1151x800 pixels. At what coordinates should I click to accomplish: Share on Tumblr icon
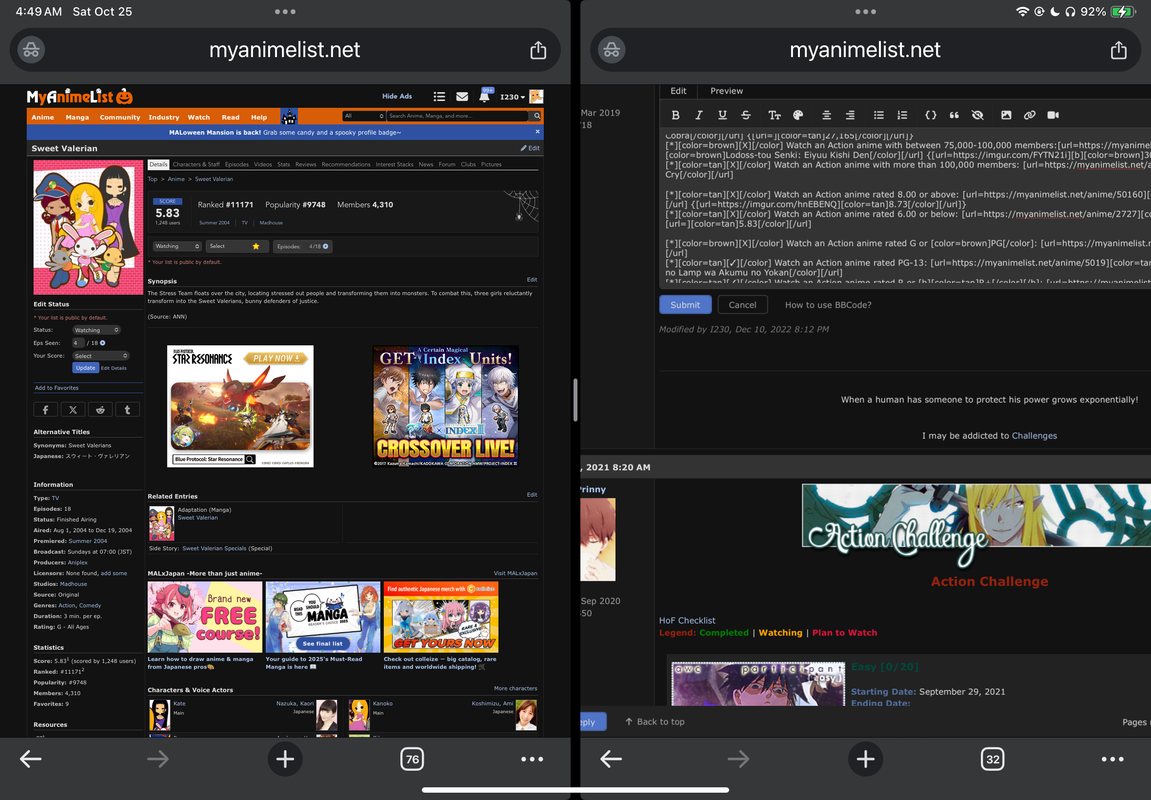(x=127, y=410)
